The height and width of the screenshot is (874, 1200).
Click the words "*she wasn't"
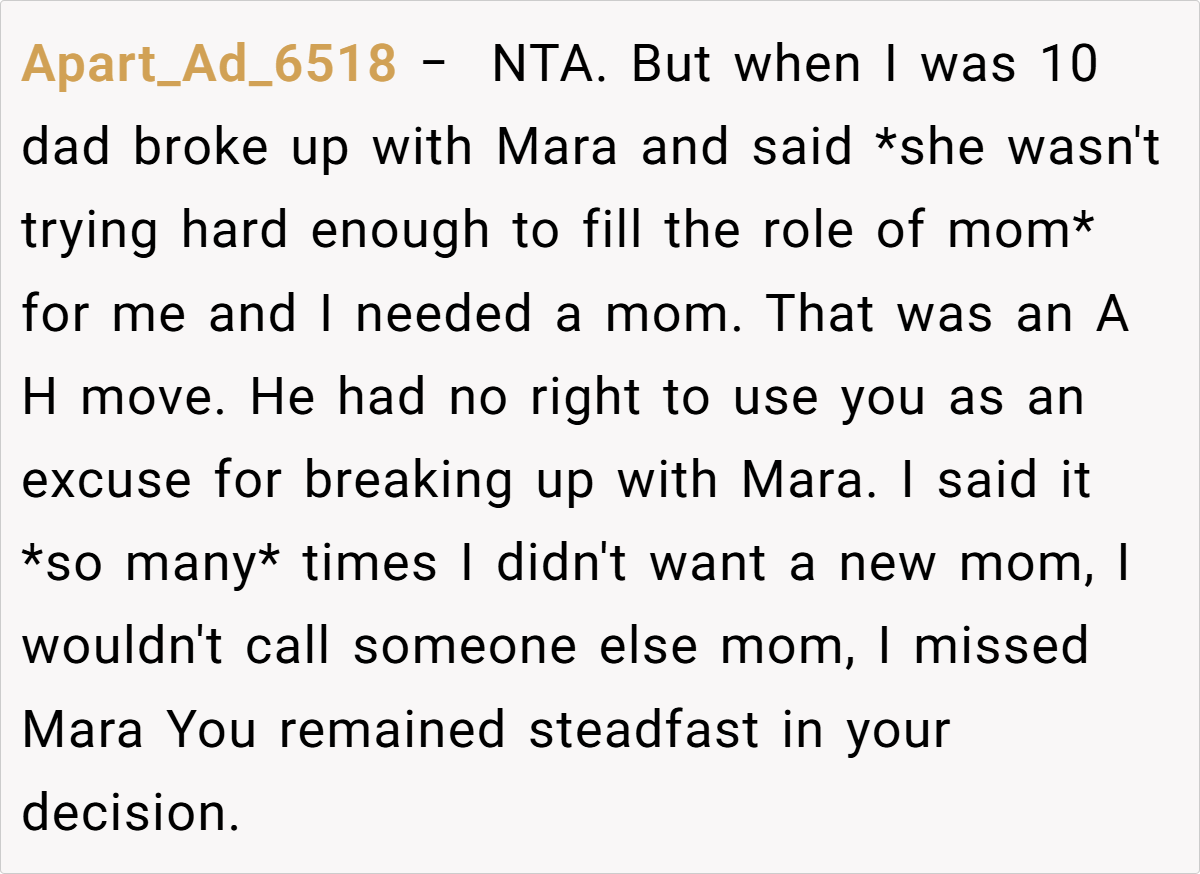pyautogui.click(x=1016, y=148)
